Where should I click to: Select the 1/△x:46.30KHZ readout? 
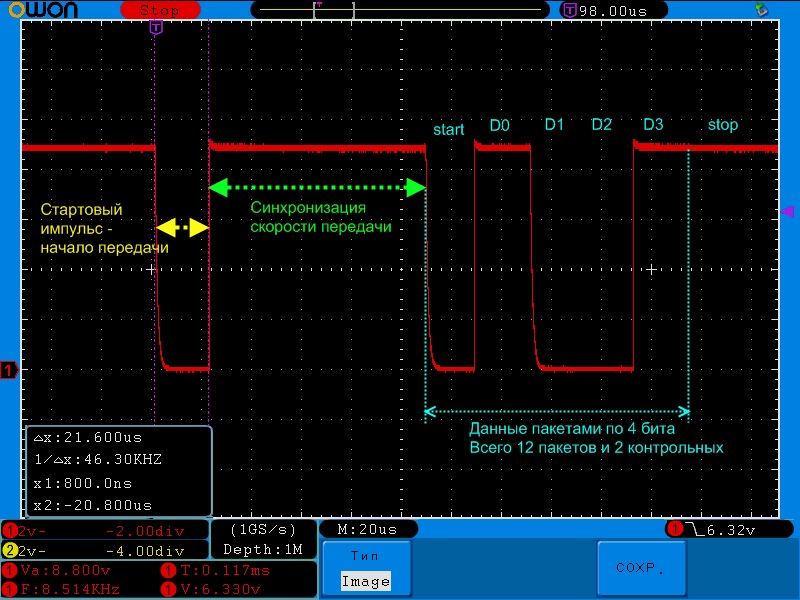coord(98,460)
